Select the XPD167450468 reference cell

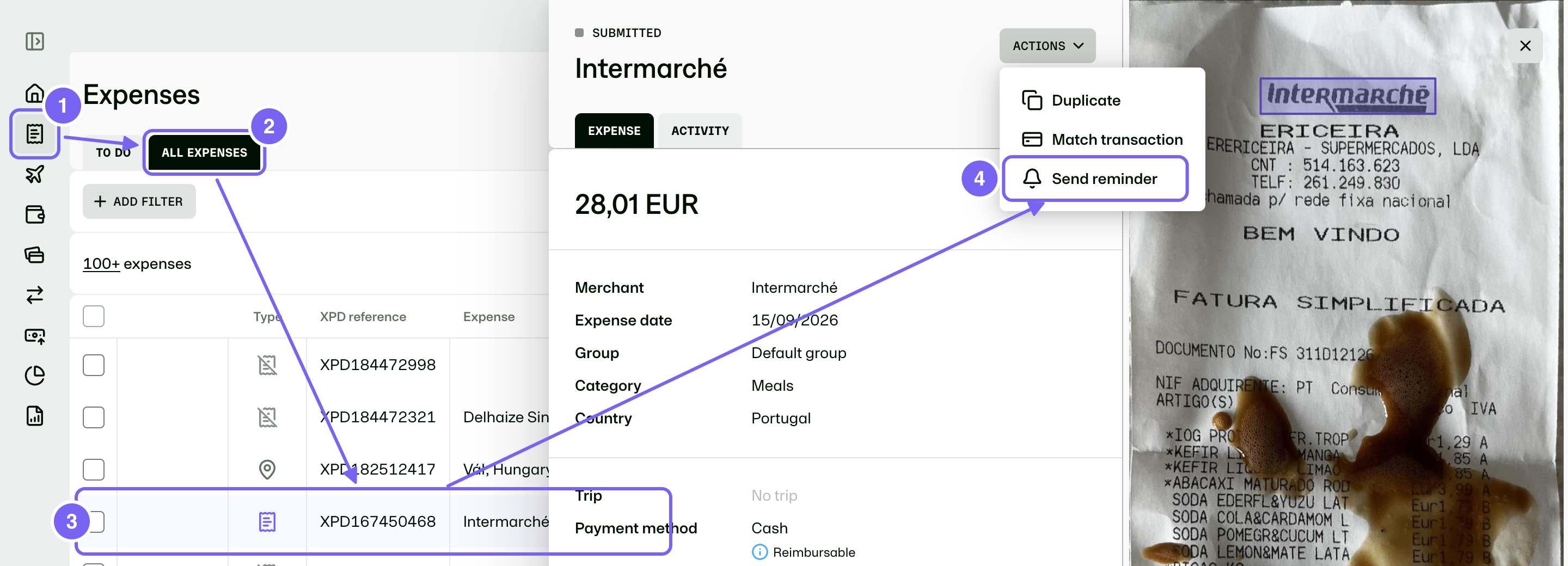point(378,521)
